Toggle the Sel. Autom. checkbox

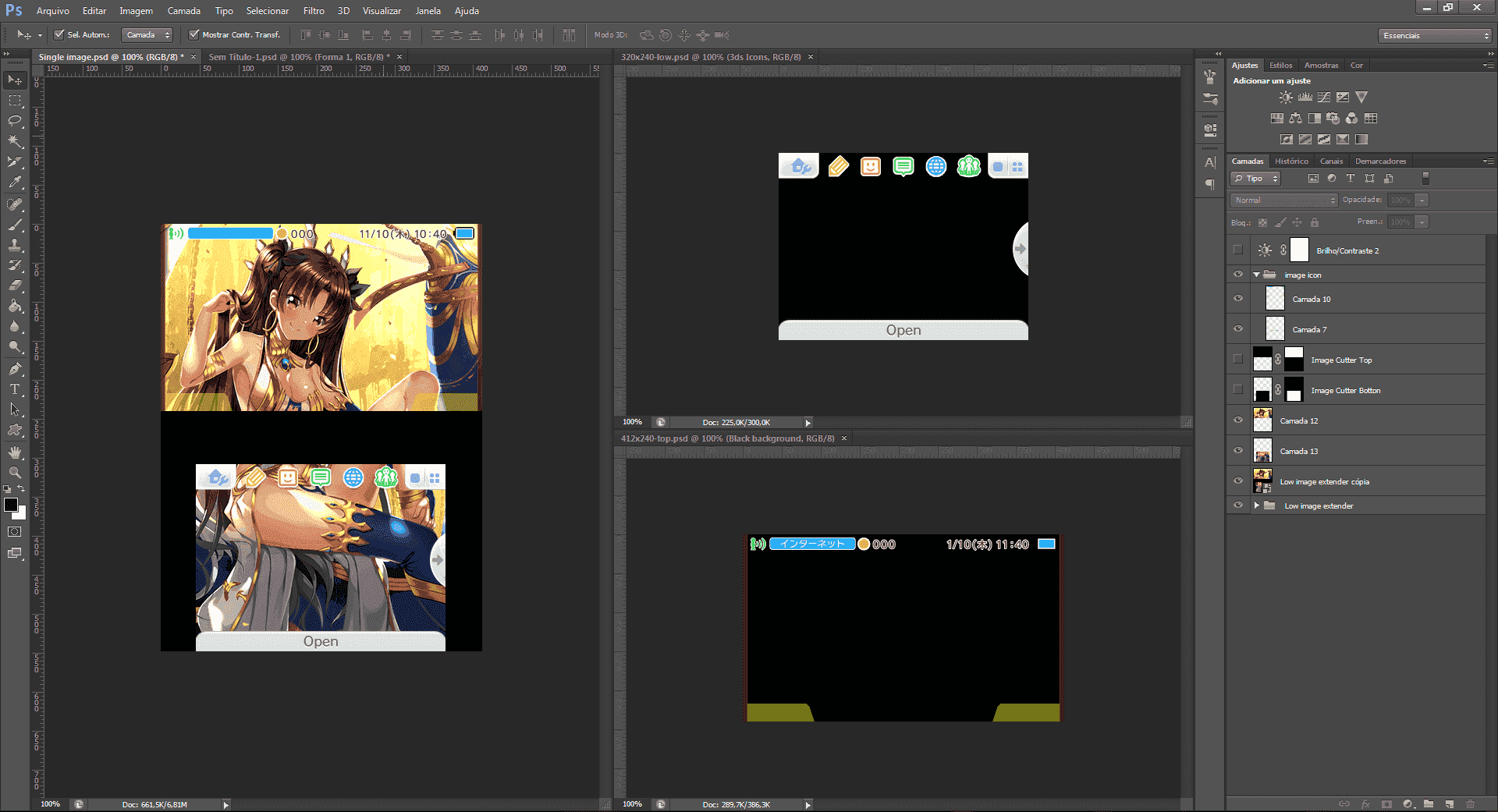(59, 34)
